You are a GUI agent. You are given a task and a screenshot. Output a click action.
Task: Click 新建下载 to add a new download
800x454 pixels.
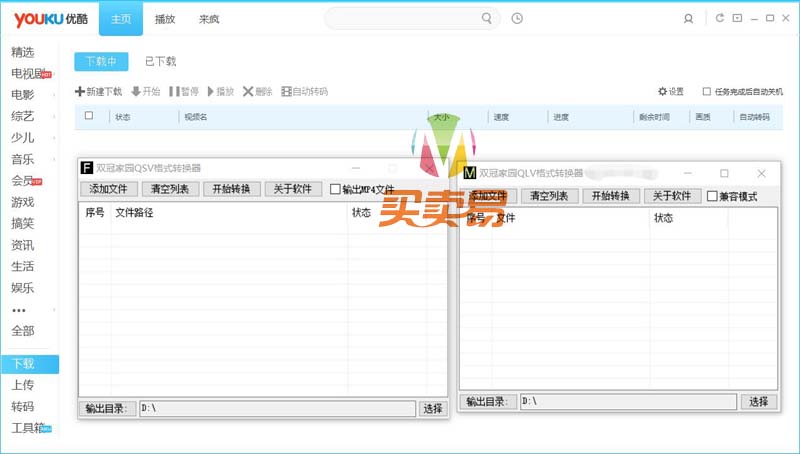click(x=98, y=91)
